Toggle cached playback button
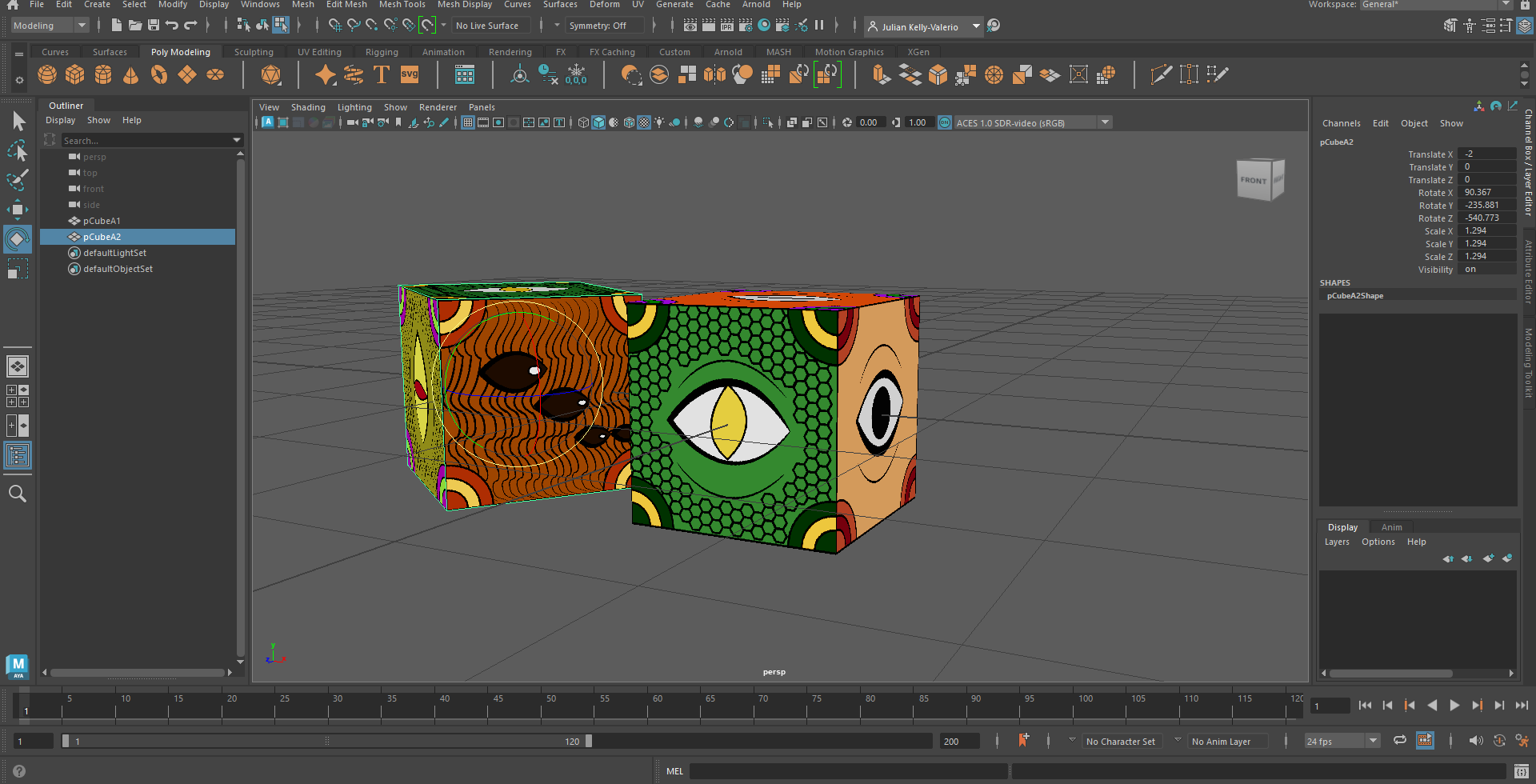1536x784 pixels. tap(1425, 741)
